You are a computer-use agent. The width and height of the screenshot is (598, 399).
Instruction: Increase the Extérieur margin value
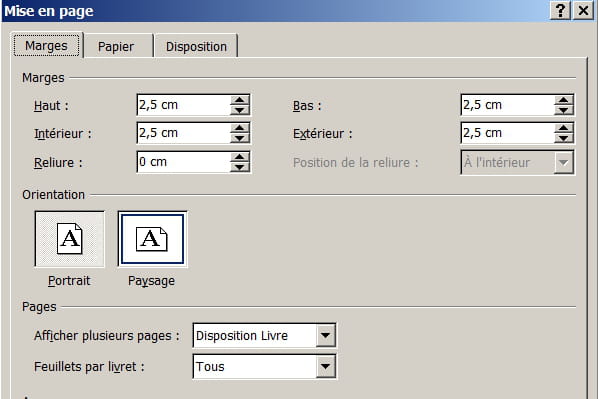point(564,128)
